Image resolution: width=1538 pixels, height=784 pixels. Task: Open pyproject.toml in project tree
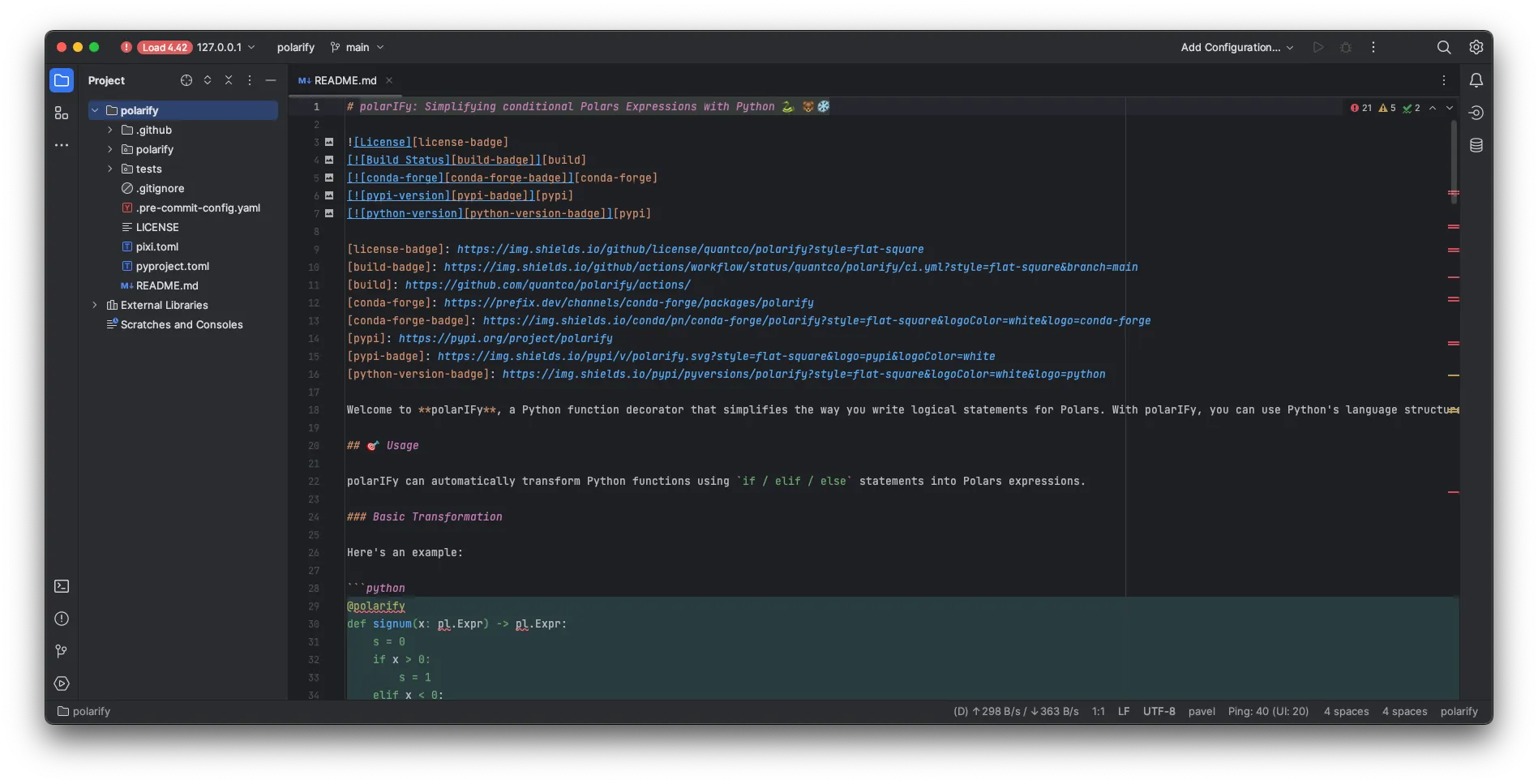click(x=172, y=266)
